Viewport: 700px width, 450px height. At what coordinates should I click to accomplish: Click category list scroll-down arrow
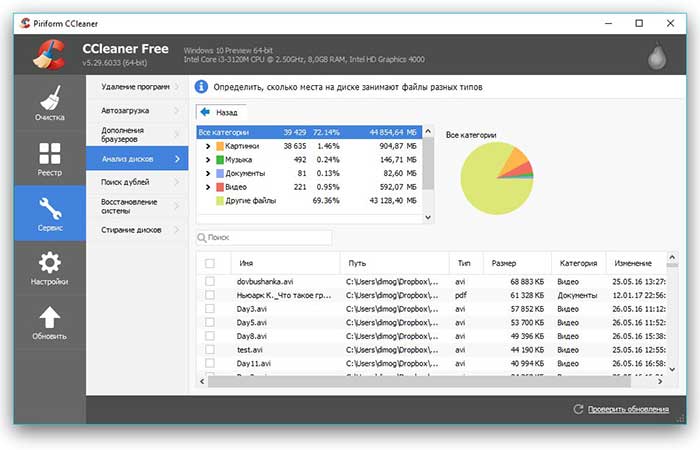(428, 217)
